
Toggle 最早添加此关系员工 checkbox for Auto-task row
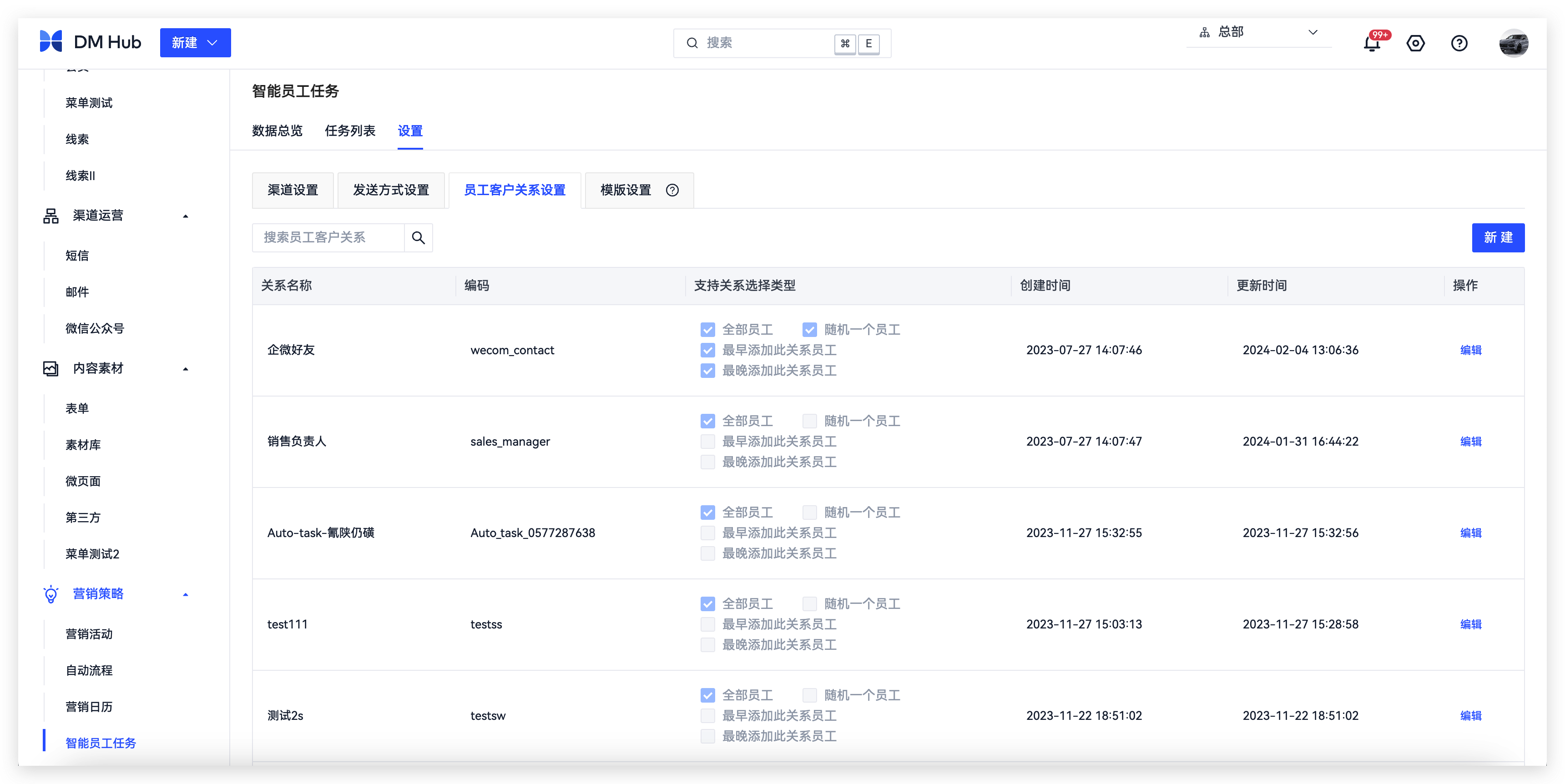(707, 533)
